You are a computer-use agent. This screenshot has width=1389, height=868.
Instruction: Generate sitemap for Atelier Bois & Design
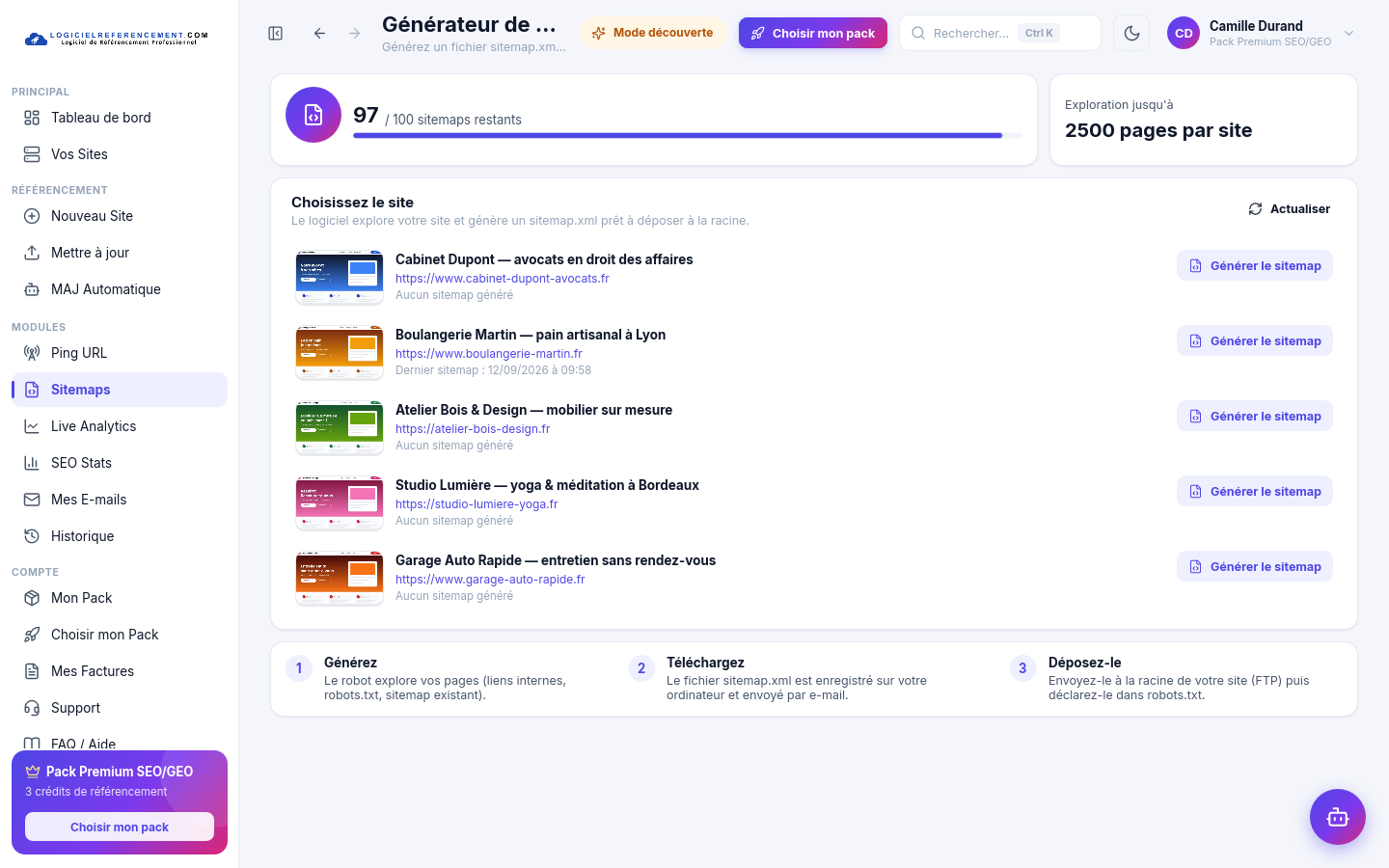[1255, 416]
